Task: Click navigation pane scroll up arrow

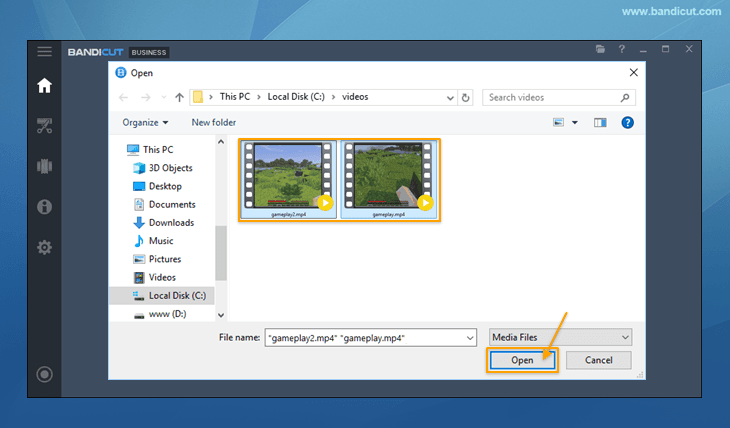Action: (221, 142)
